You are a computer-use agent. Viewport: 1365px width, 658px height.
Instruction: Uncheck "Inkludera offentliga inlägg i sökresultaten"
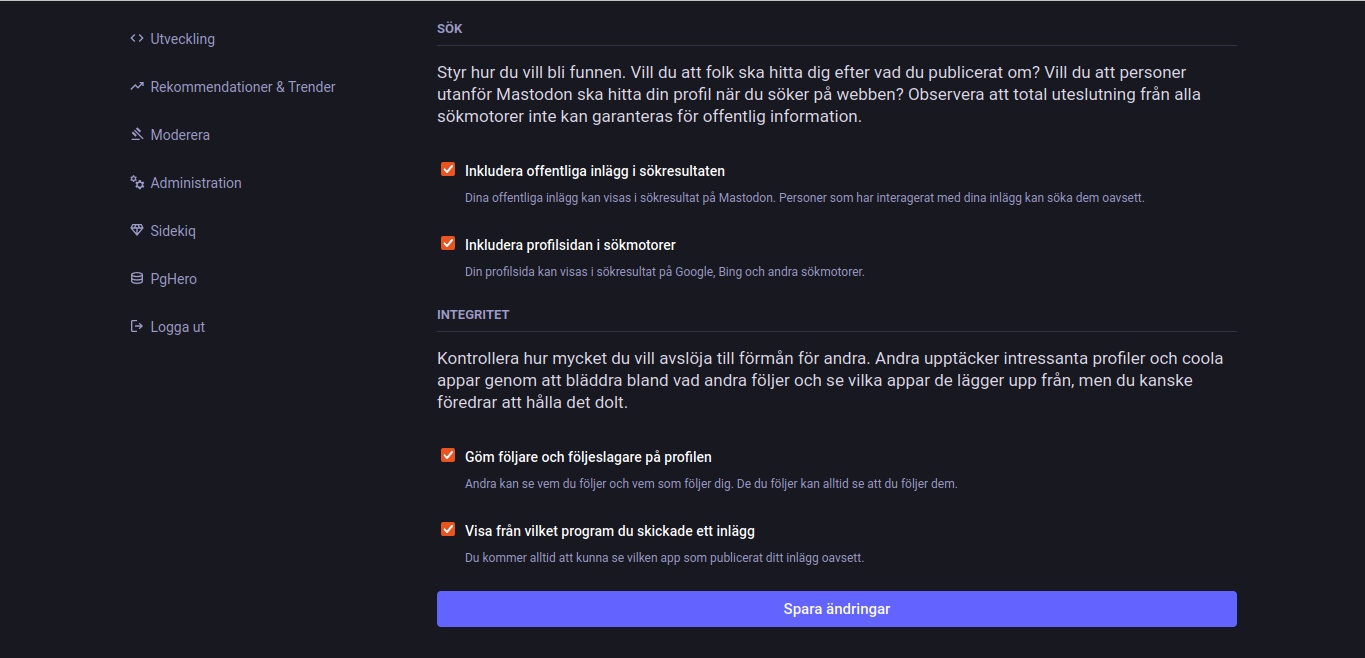pyautogui.click(x=447, y=168)
